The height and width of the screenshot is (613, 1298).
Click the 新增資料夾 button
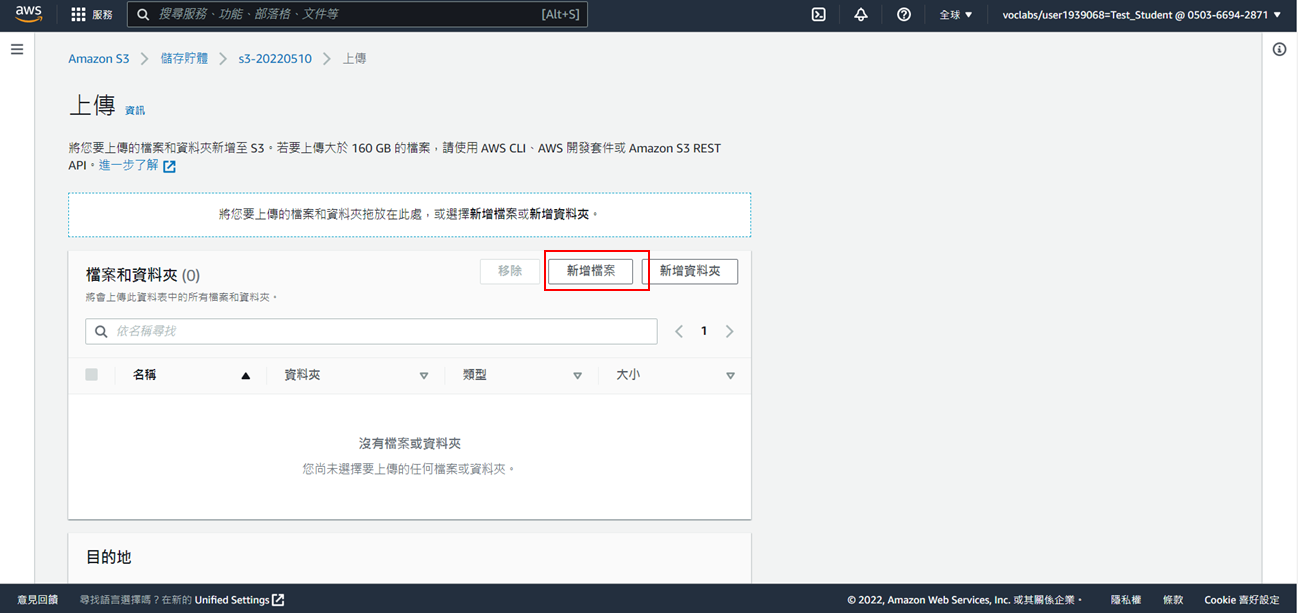point(690,271)
